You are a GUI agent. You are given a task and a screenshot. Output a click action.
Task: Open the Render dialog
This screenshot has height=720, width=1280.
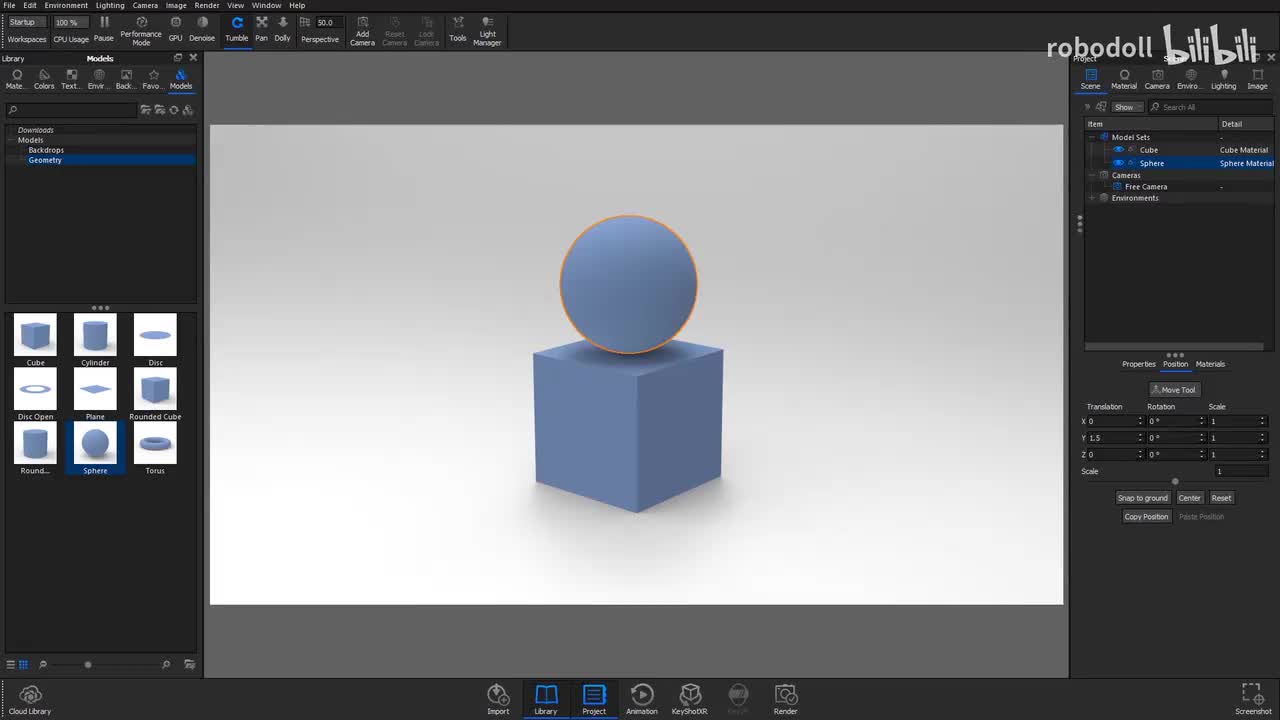[x=786, y=700]
